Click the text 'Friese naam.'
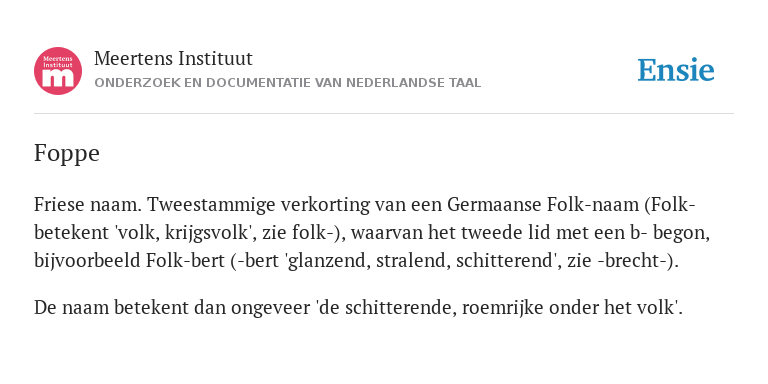Image resolution: width=768 pixels, height=384 pixels. (88, 205)
